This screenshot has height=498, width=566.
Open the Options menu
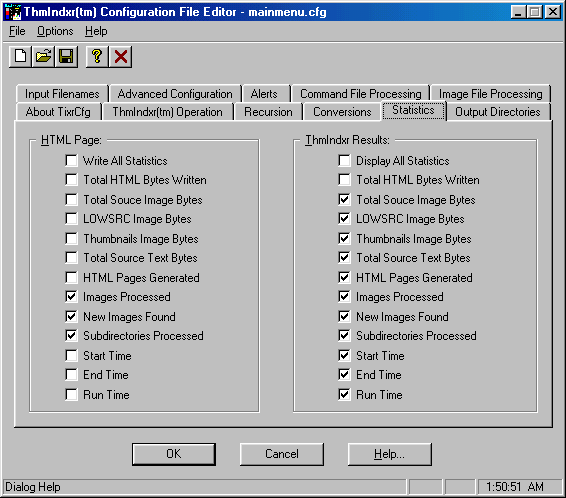click(55, 31)
